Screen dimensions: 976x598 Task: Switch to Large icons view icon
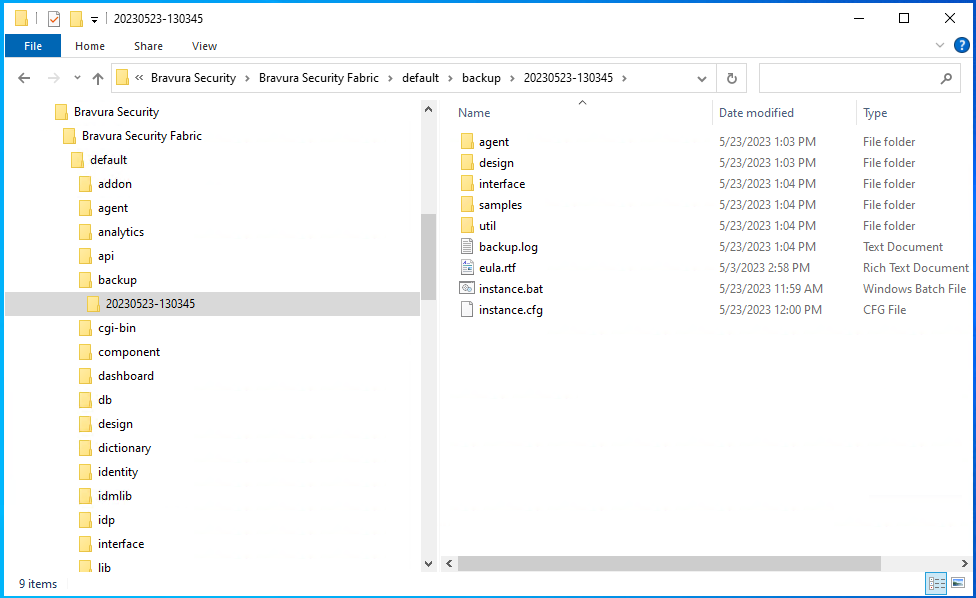coord(958,584)
